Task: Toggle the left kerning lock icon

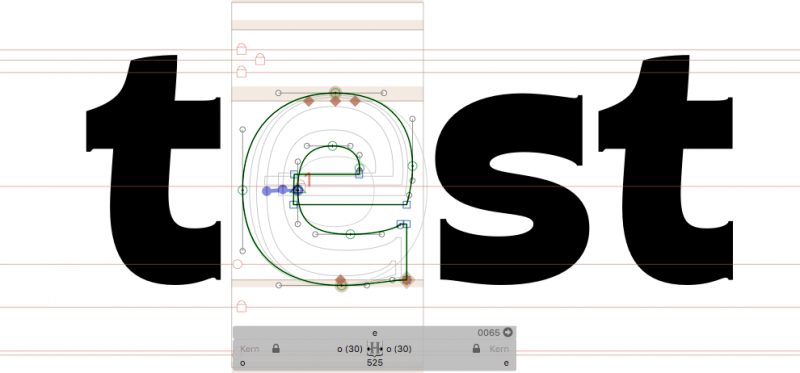Action: tap(276, 349)
